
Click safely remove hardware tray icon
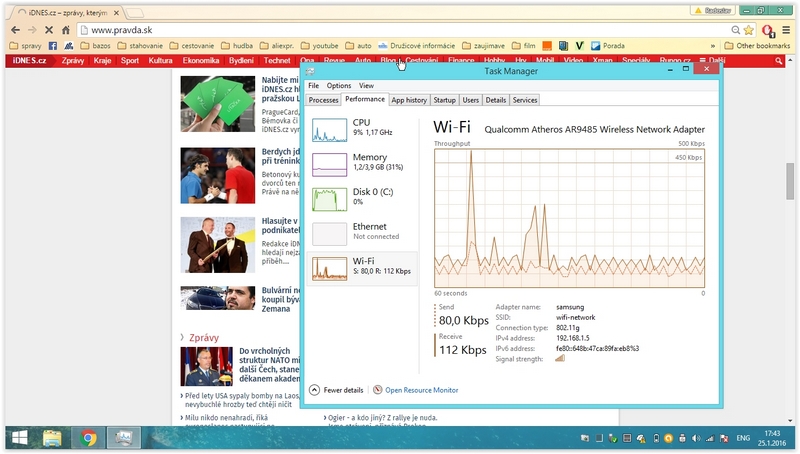click(613, 438)
